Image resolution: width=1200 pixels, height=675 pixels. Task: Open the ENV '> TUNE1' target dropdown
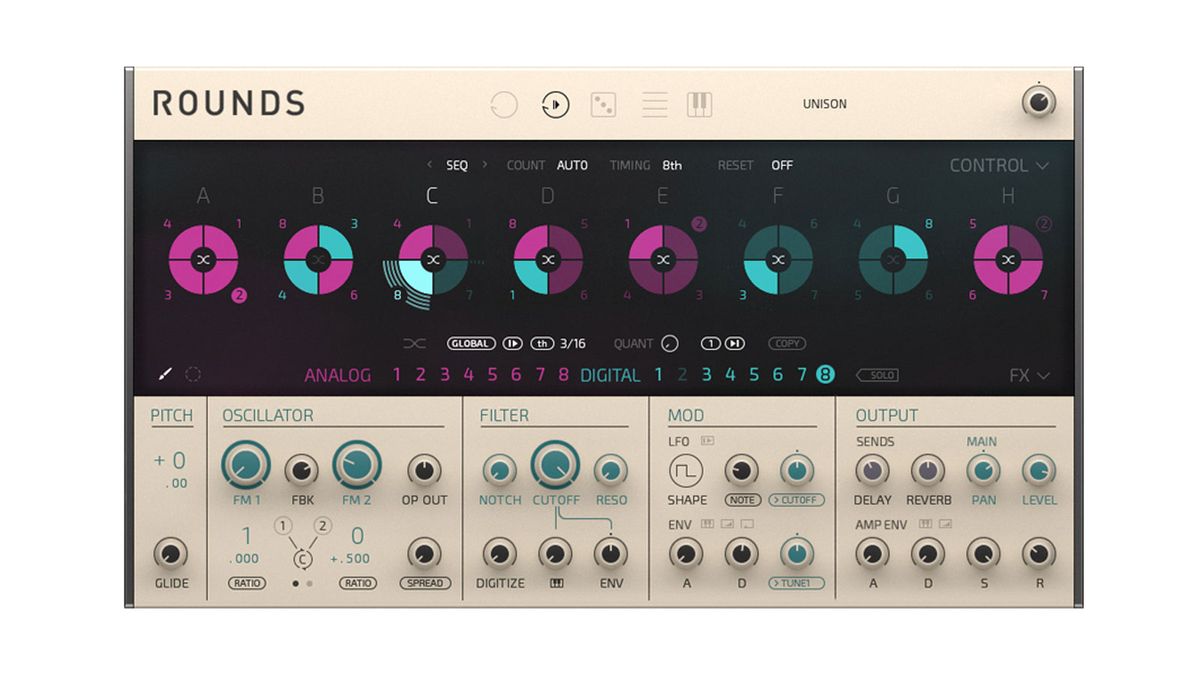click(796, 583)
